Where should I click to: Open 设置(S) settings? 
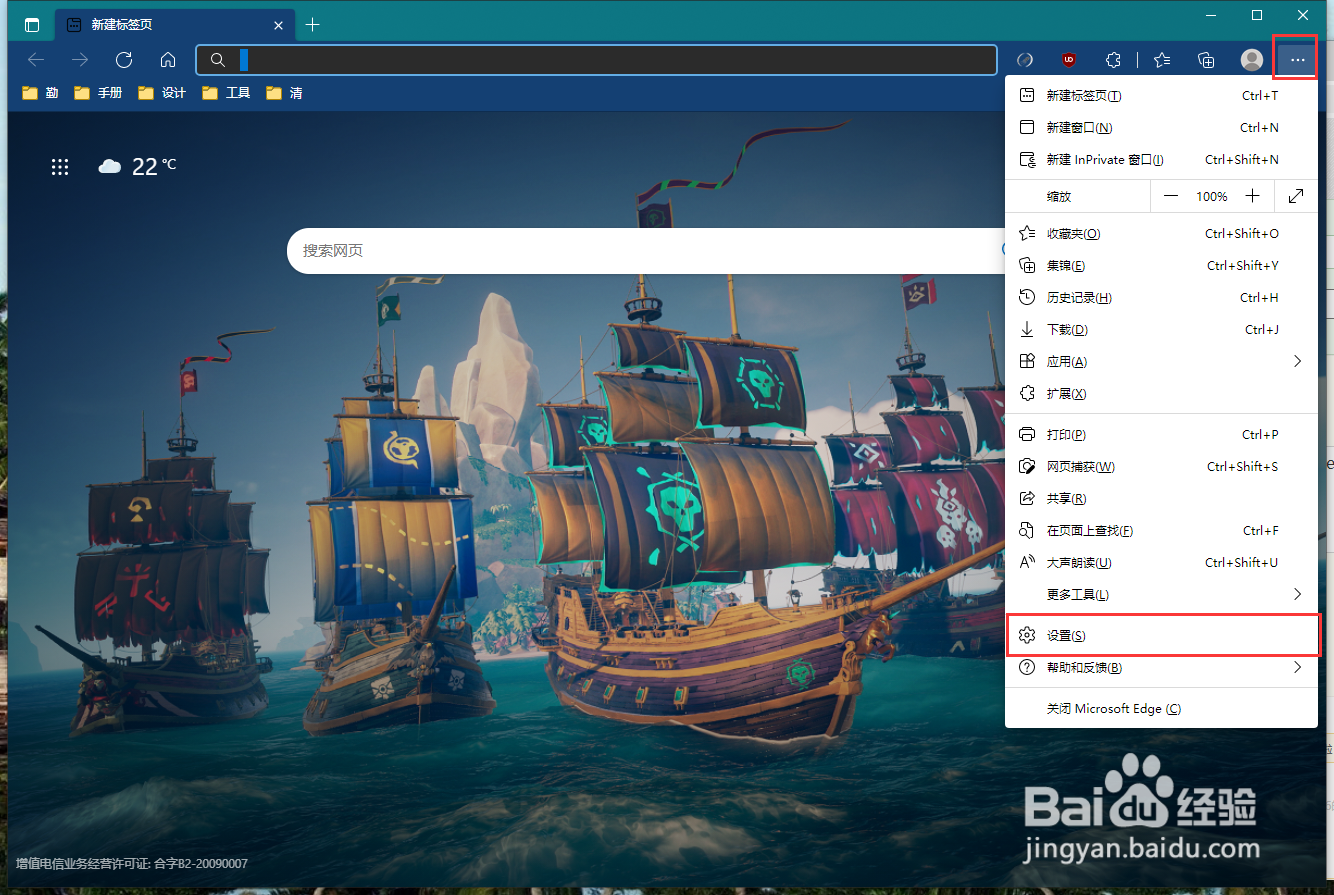point(1161,636)
